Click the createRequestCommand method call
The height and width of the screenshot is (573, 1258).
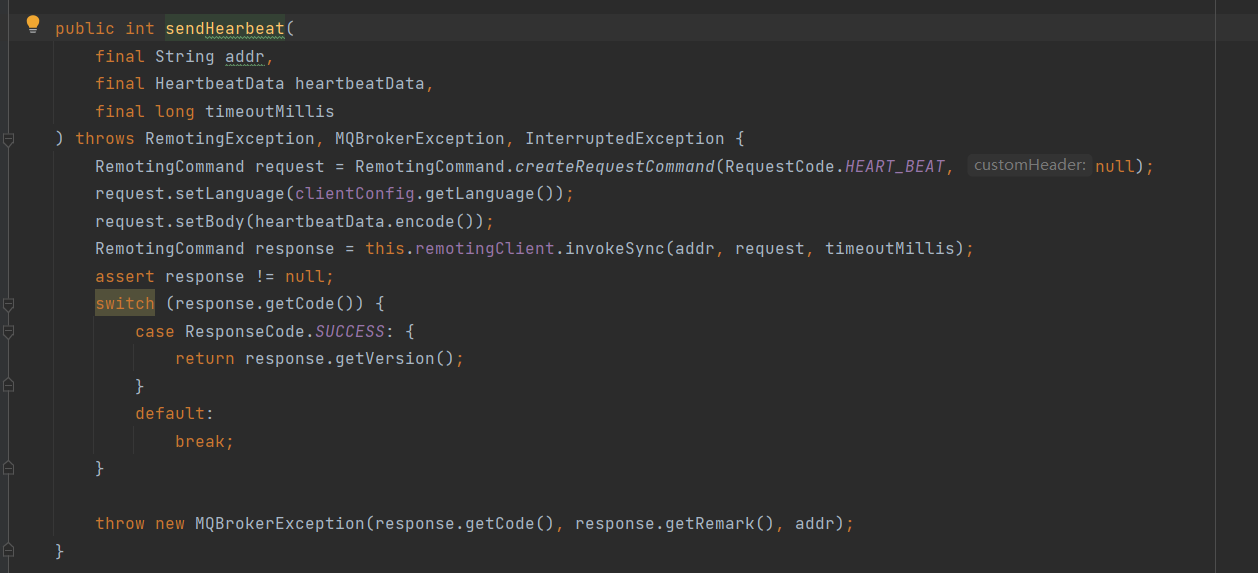coord(614,167)
